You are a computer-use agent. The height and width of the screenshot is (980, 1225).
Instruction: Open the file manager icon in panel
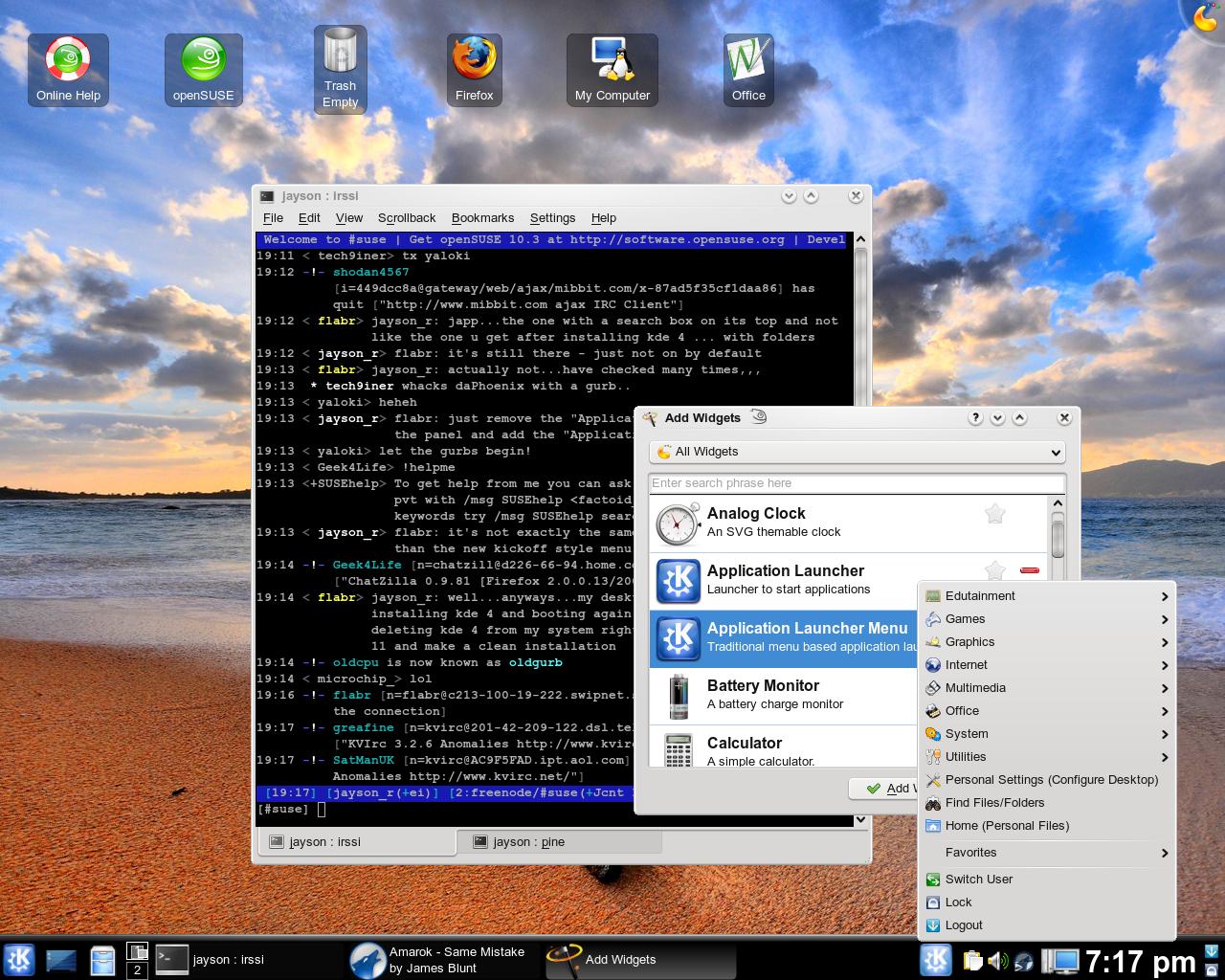tap(102, 959)
